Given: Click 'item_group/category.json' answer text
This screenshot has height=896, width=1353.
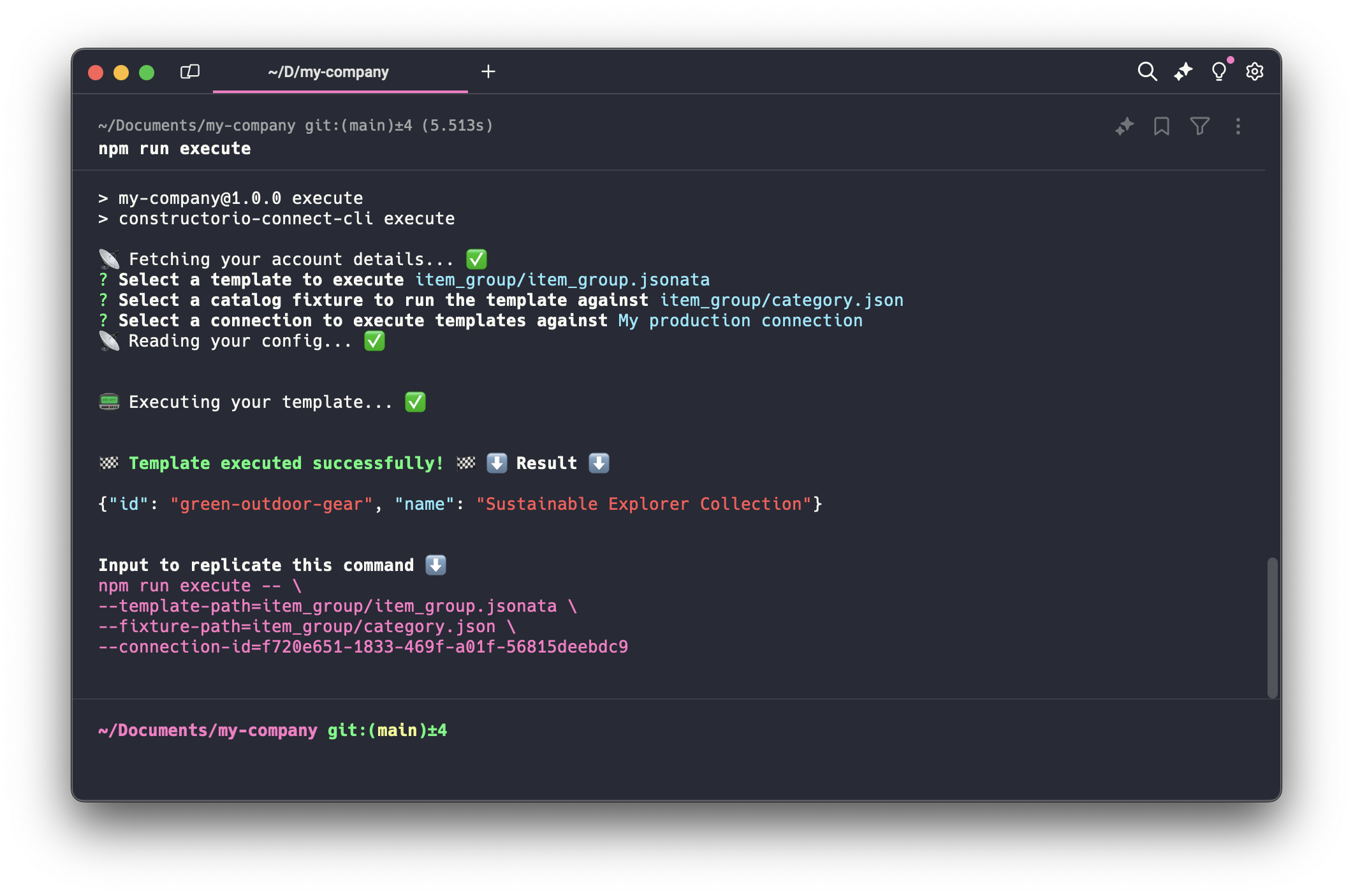Looking at the screenshot, I should [782, 300].
